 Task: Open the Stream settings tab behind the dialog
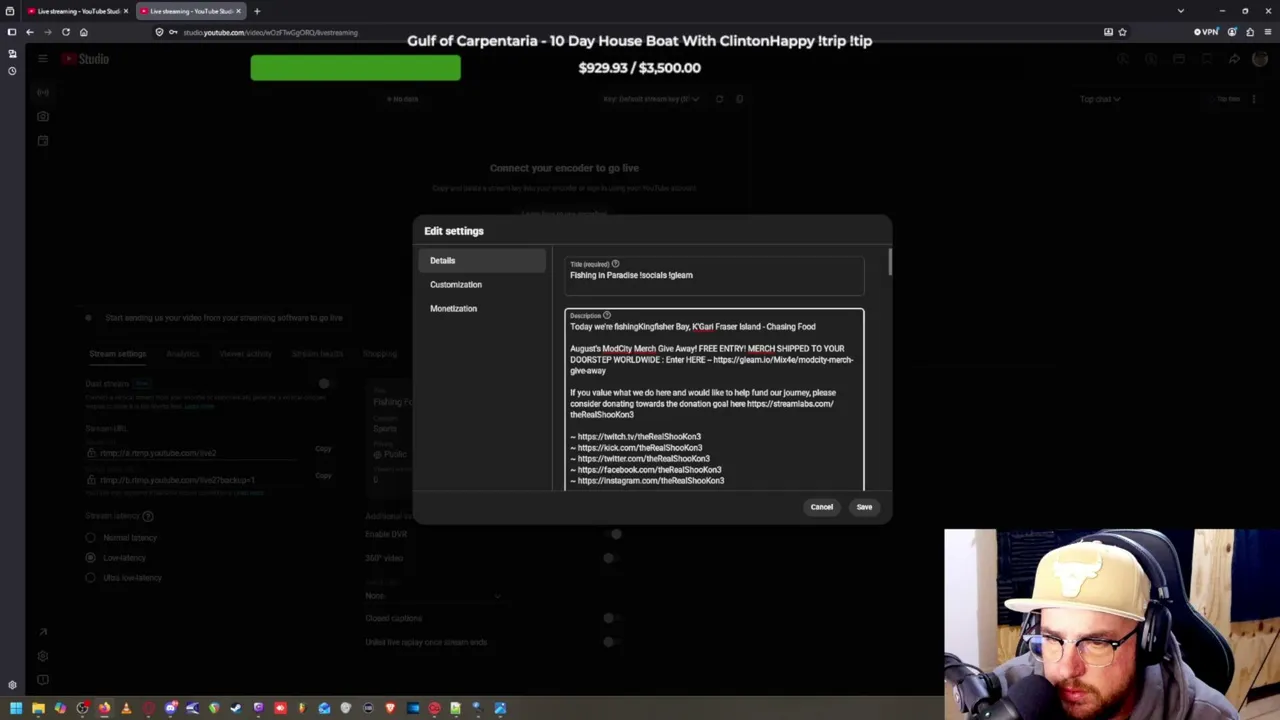pyautogui.click(x=117, y=354)
